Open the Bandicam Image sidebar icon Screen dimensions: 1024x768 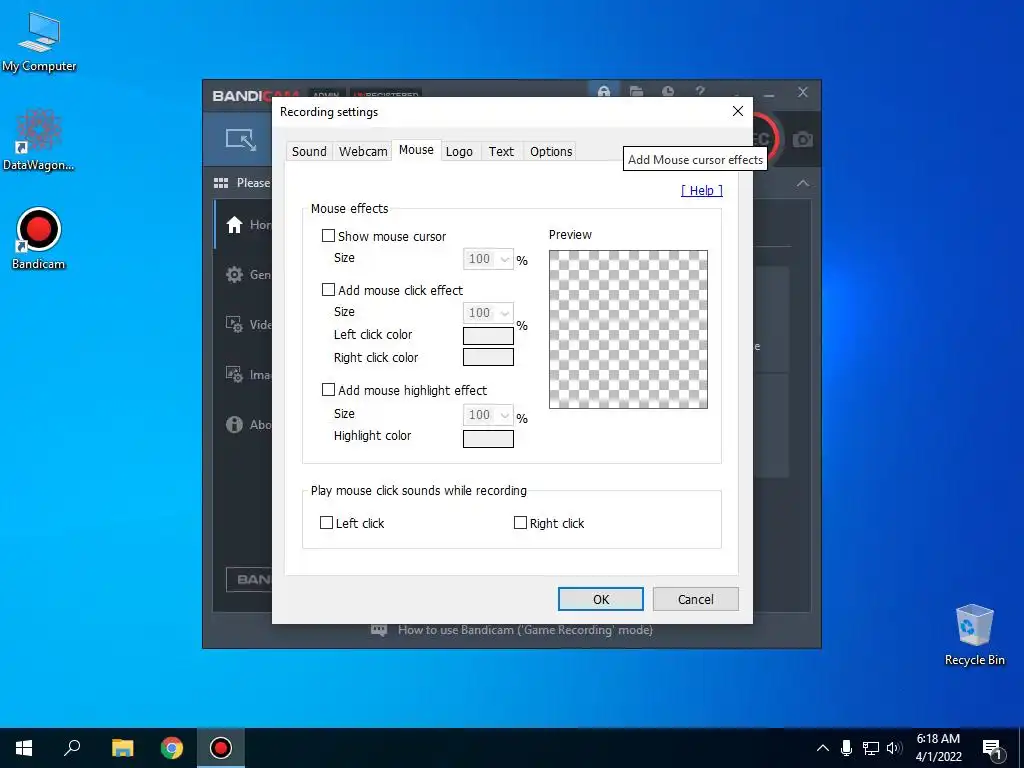pyautogui.click(x=234, y=374)
